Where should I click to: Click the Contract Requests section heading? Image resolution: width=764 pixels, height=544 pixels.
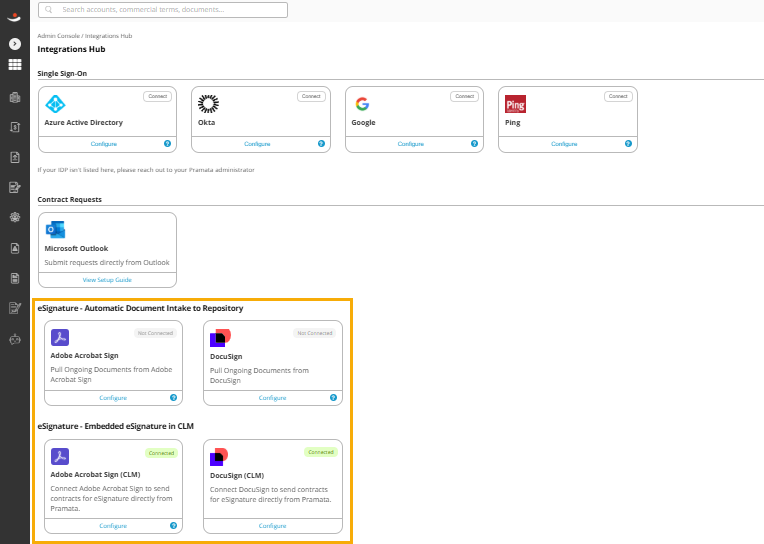coord(70,199)
